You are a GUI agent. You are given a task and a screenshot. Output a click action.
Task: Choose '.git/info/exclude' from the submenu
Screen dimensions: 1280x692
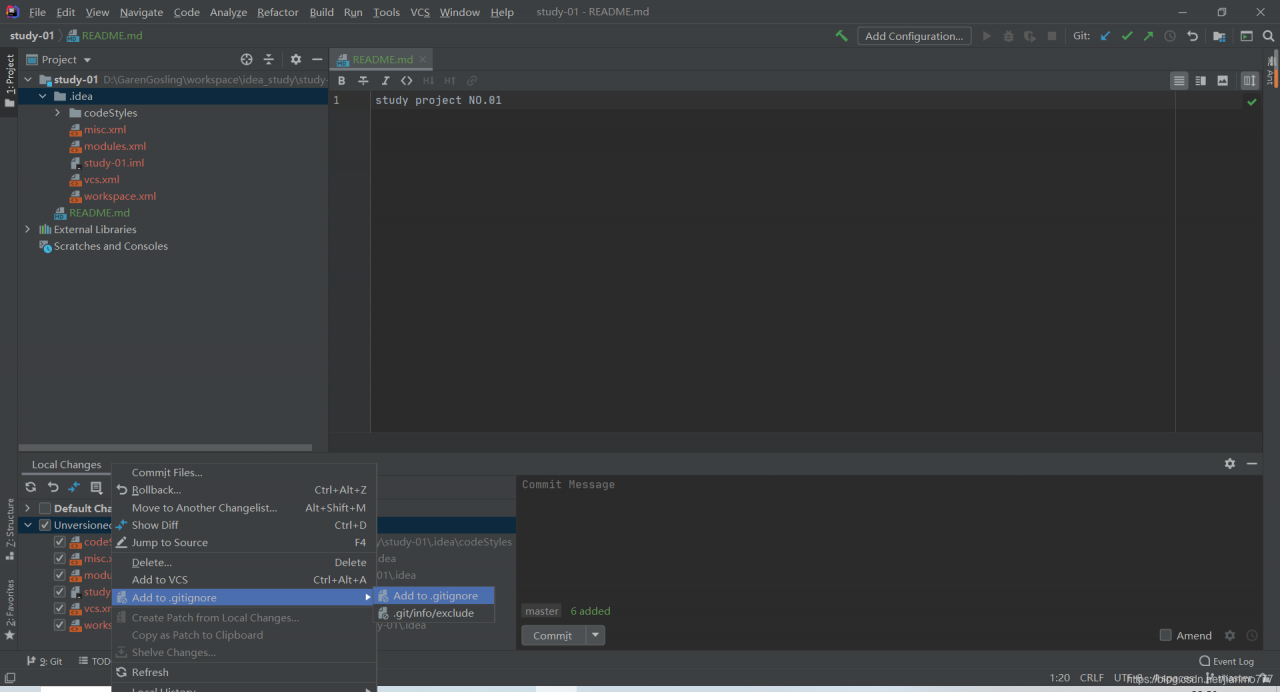(x=433, y=613)
